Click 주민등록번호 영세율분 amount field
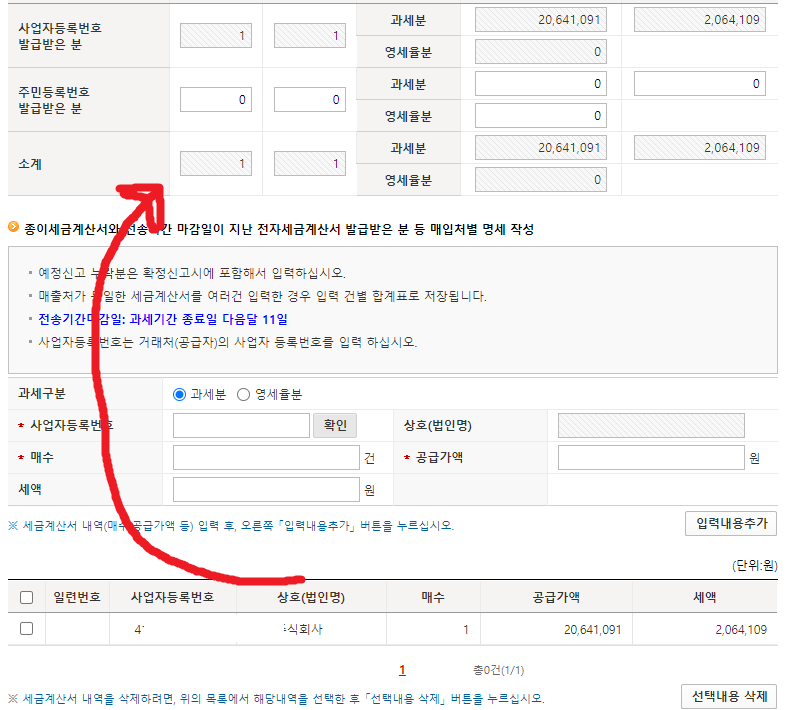The width and height of the screenshot is (787, 710). (x=540, y=116)
